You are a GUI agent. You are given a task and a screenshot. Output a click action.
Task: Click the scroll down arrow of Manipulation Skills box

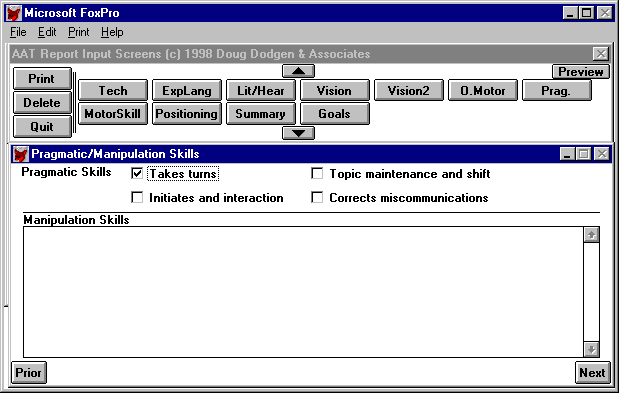(591, 349)
